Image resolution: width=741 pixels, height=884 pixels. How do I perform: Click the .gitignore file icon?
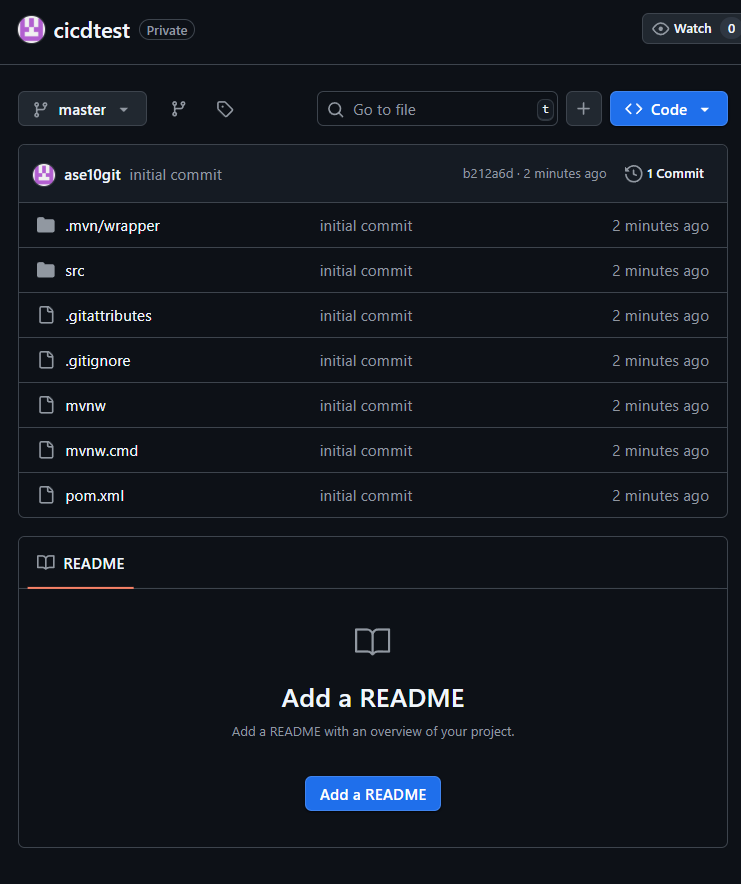pos(46,360)
